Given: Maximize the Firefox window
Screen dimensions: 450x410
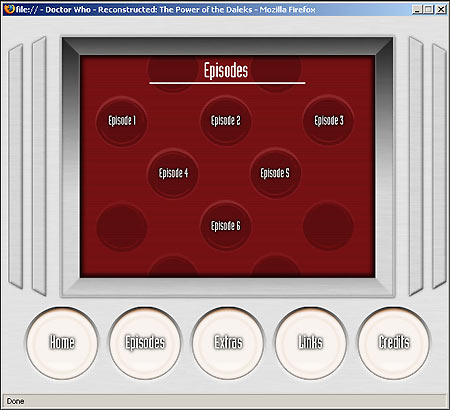Looking at the screenshot, I should (x=428, y=9).
